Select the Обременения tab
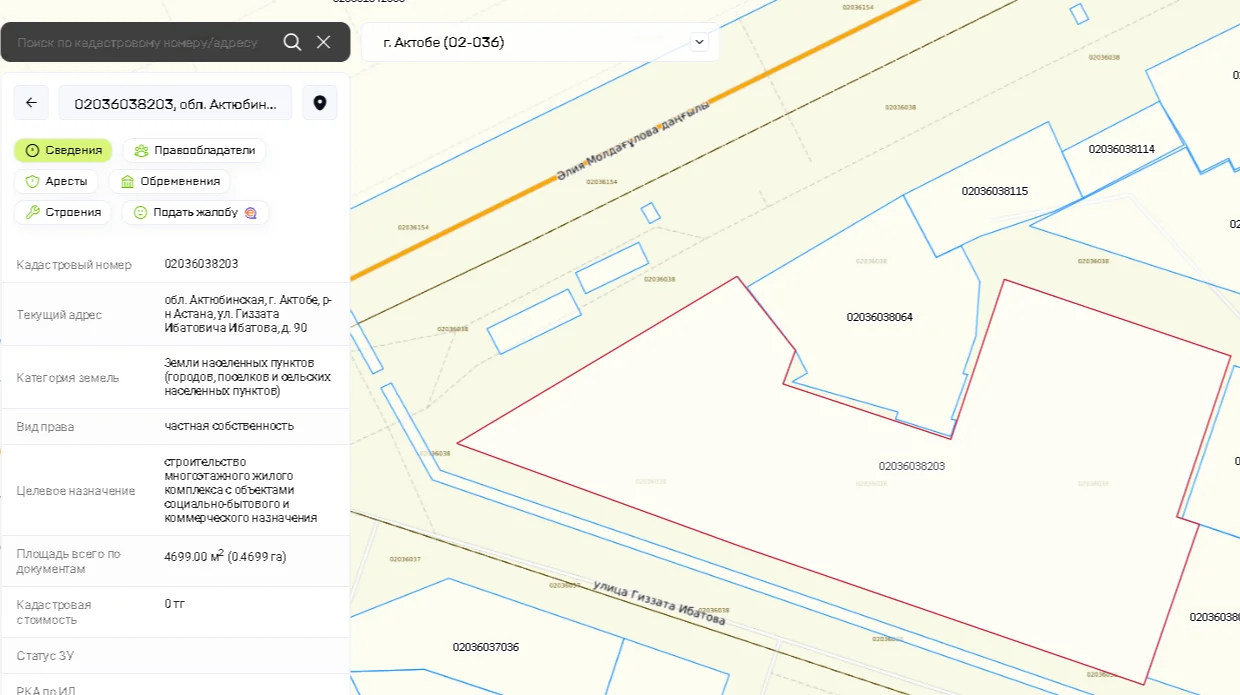1240x695 pixels. click(x=169, y=181)
